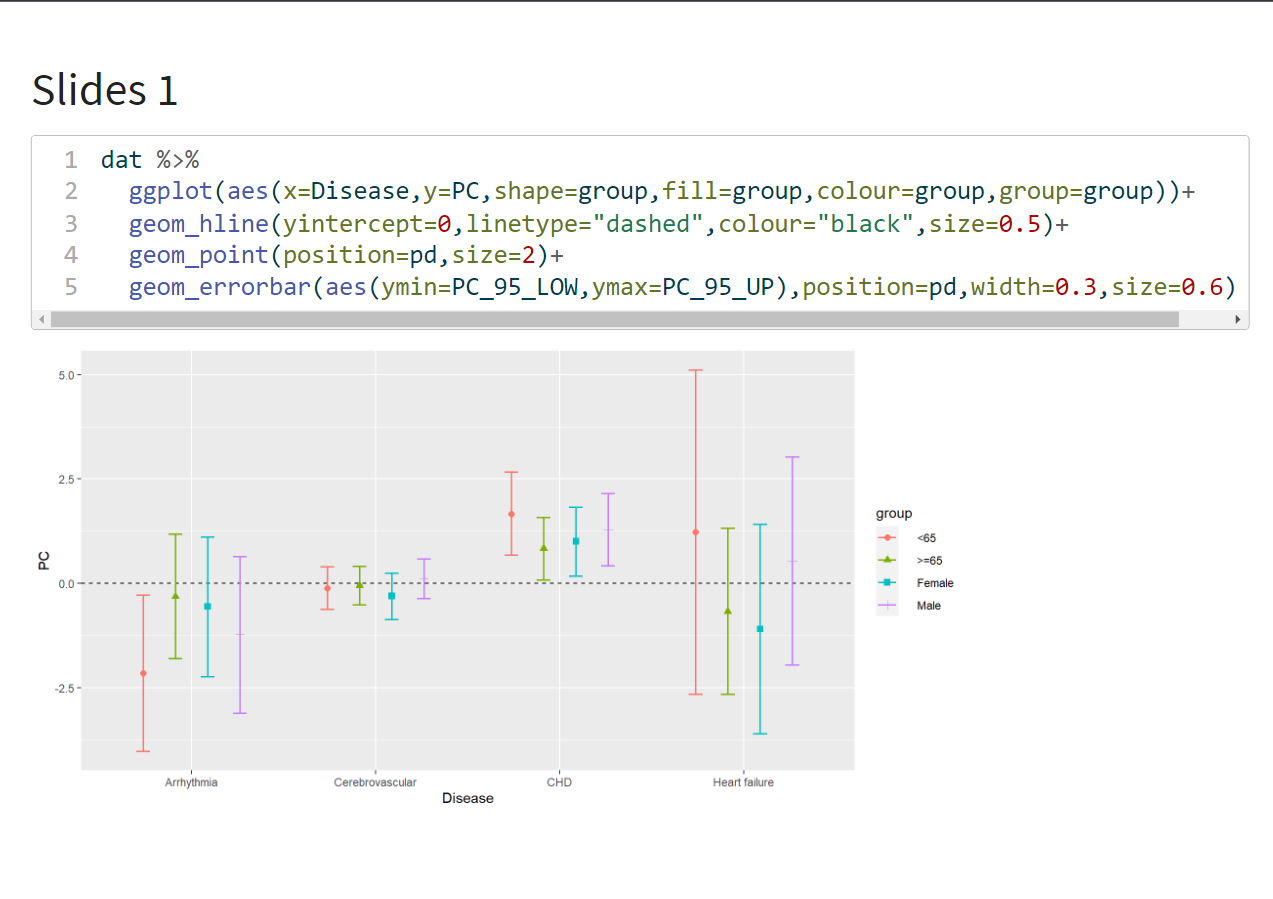Click the ggplot function name in code

171,191
